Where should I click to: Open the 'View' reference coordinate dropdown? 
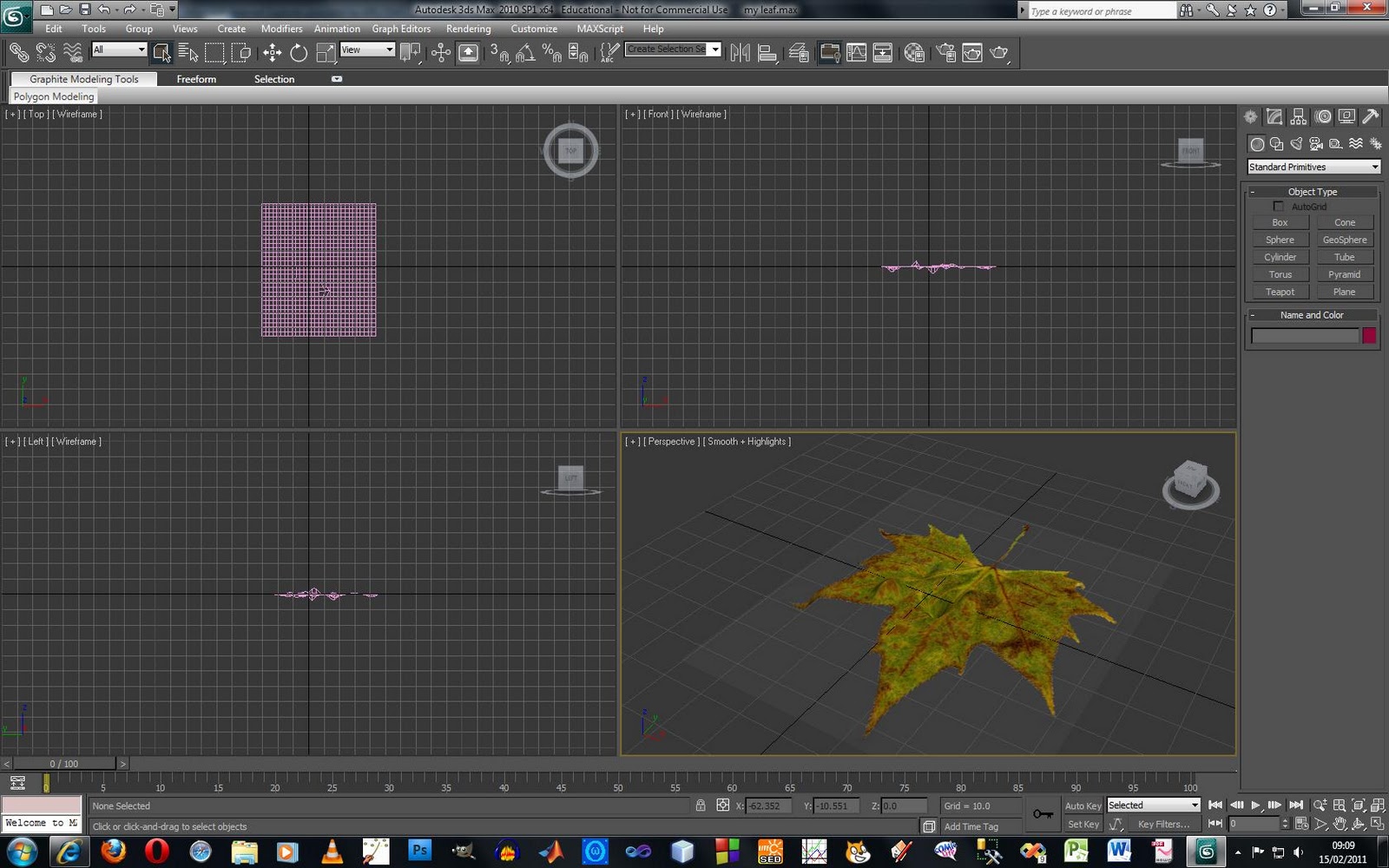pyautogui.click(x=367, y=49)
